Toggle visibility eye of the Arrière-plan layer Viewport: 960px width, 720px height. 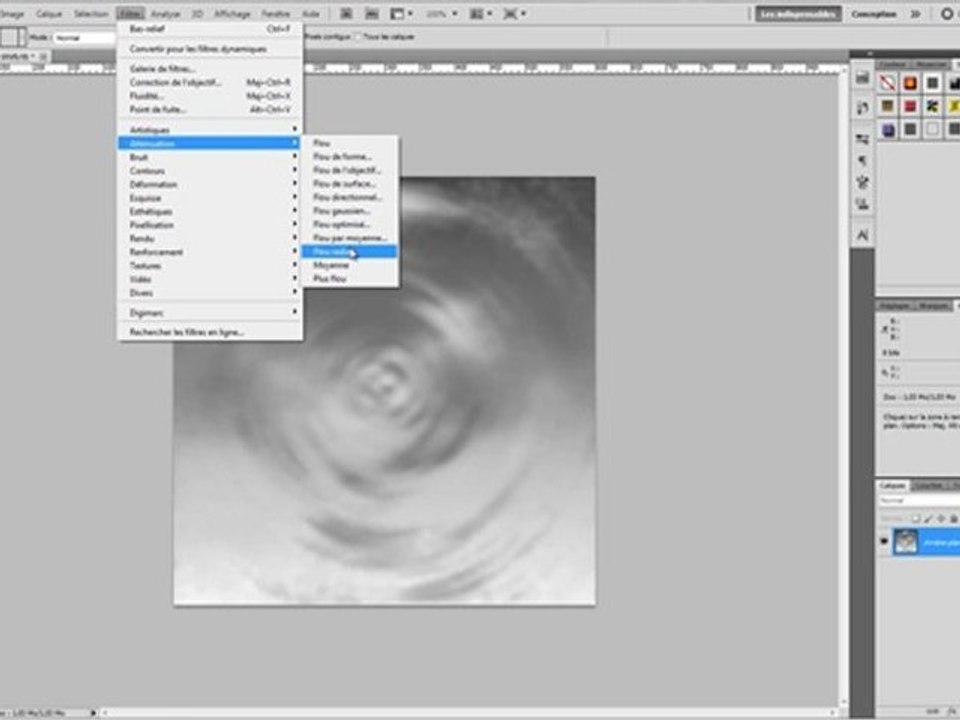(884, 541)
